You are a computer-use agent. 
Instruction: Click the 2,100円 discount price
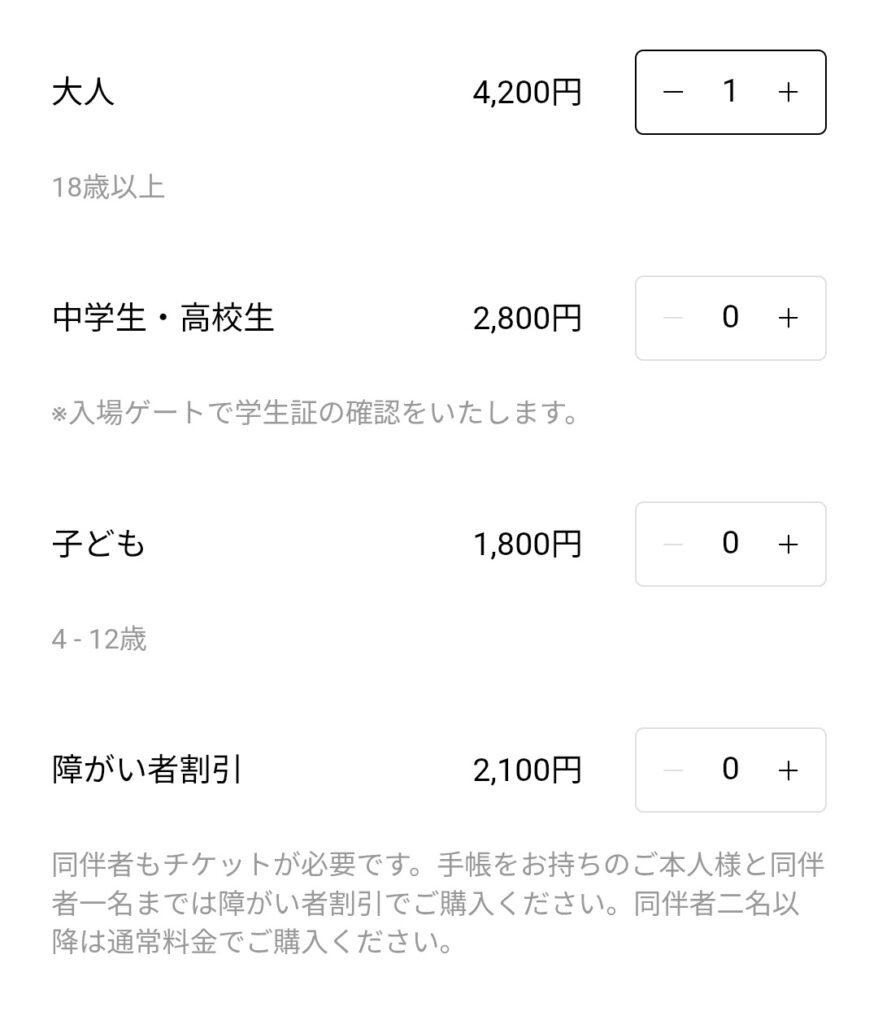(527, 771)
